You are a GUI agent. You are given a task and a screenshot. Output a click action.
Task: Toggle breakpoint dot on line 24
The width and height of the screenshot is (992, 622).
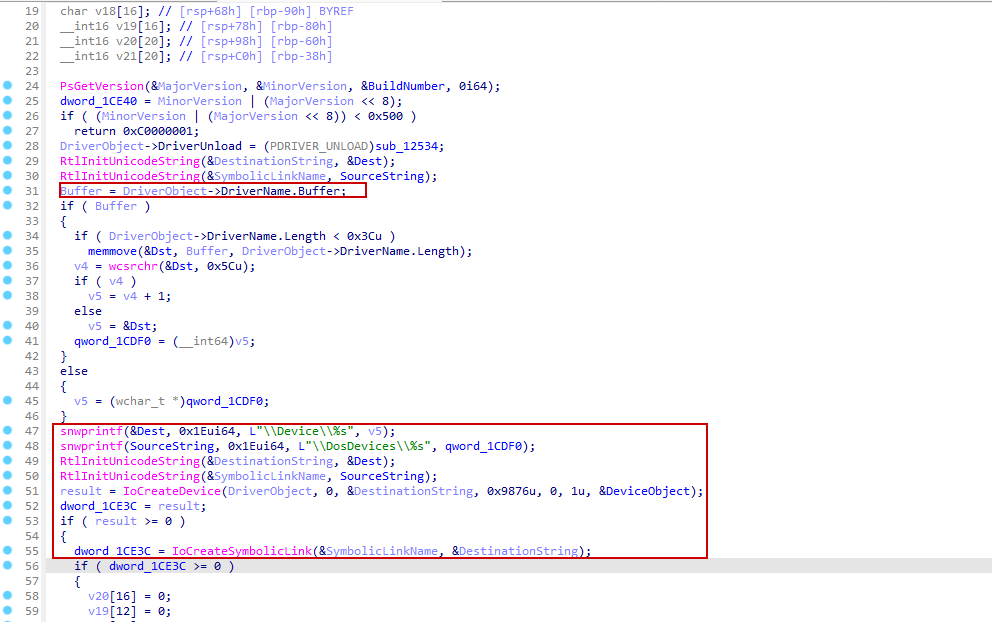coord(7,86)
